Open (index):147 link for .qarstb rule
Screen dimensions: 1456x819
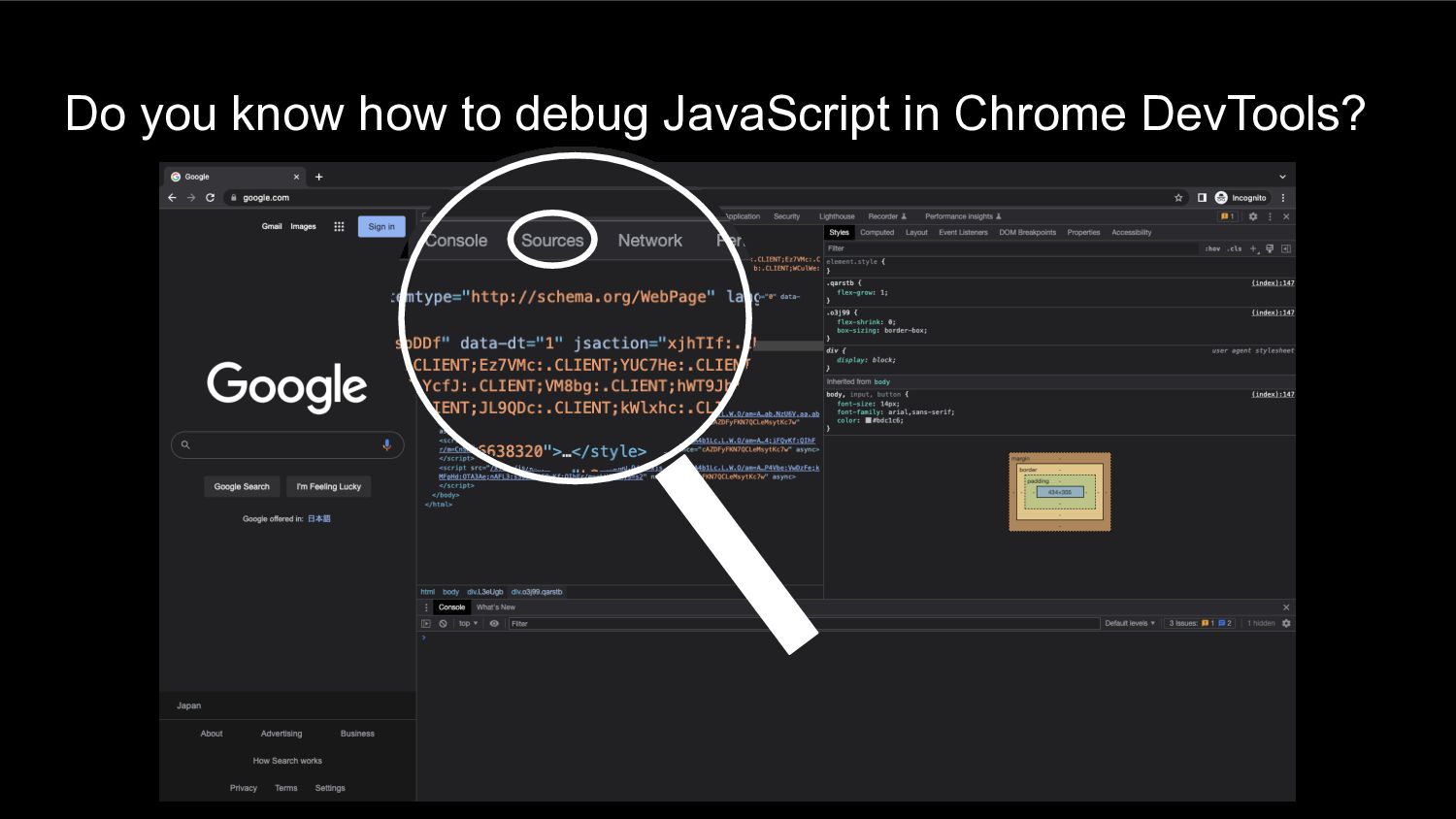pos(1273,283)
